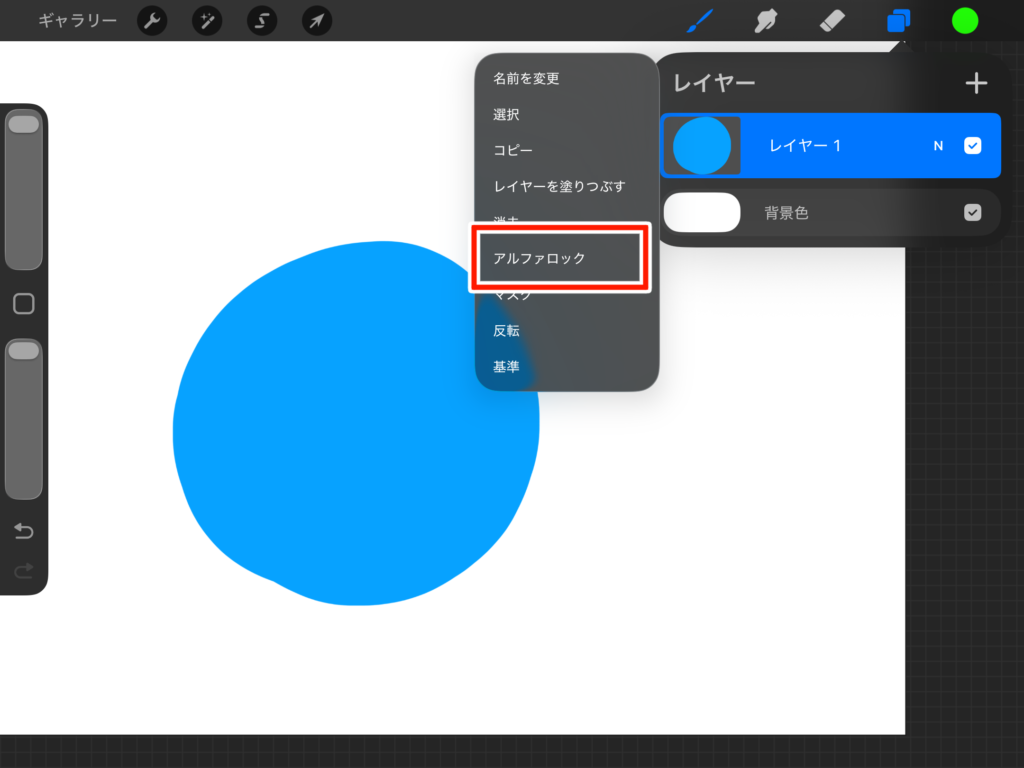
Task: Toggle visibility checkbox of レイヤー 1
Action: point(972,146)
